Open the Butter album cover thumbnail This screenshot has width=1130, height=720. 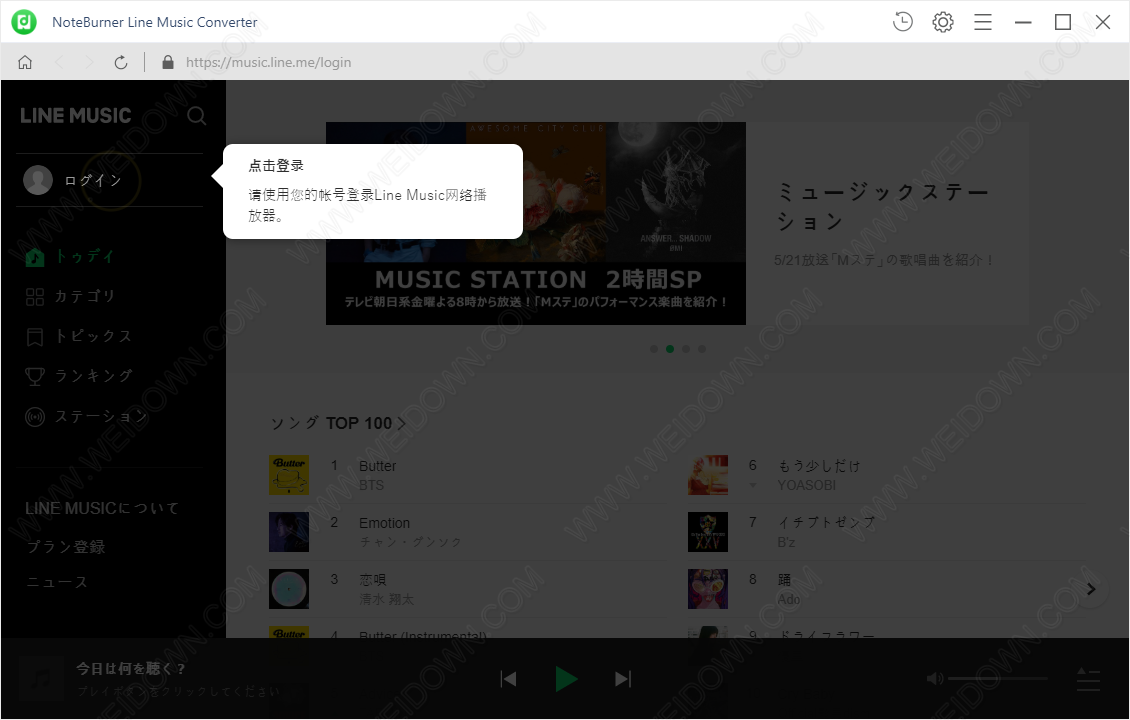[x=289, y=475]
